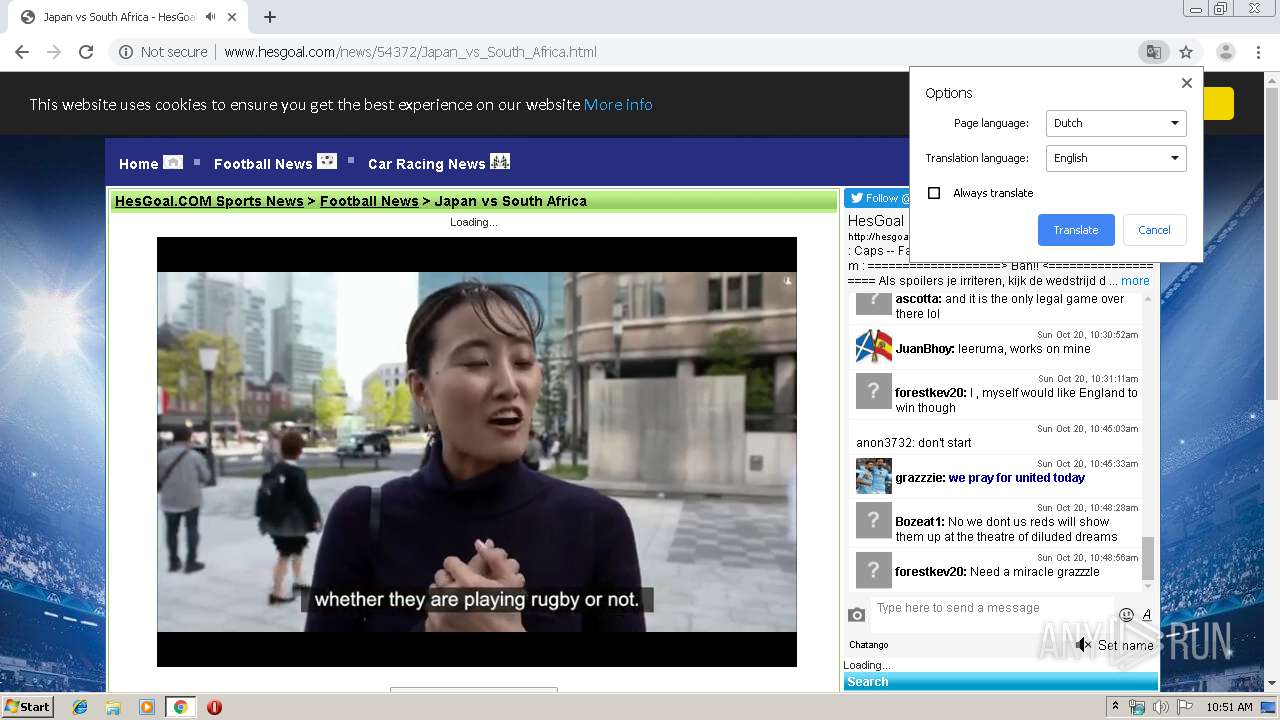Click grazzzie's 'we pray for united today' message
The width and height of the screenshot is (1280, 720).
(1017, 478)
